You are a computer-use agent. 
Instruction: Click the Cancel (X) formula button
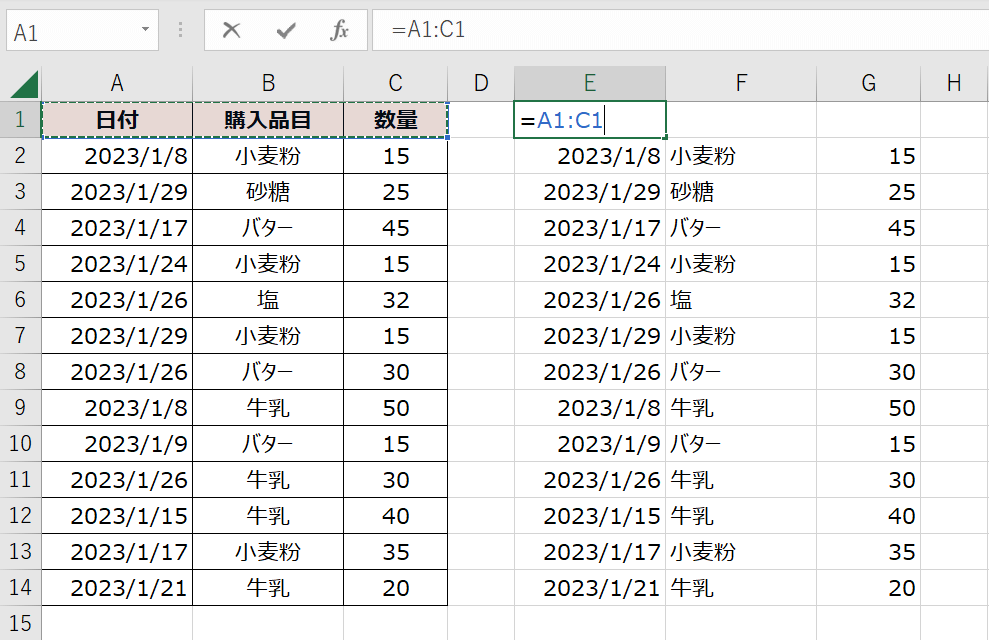[232, 30]
